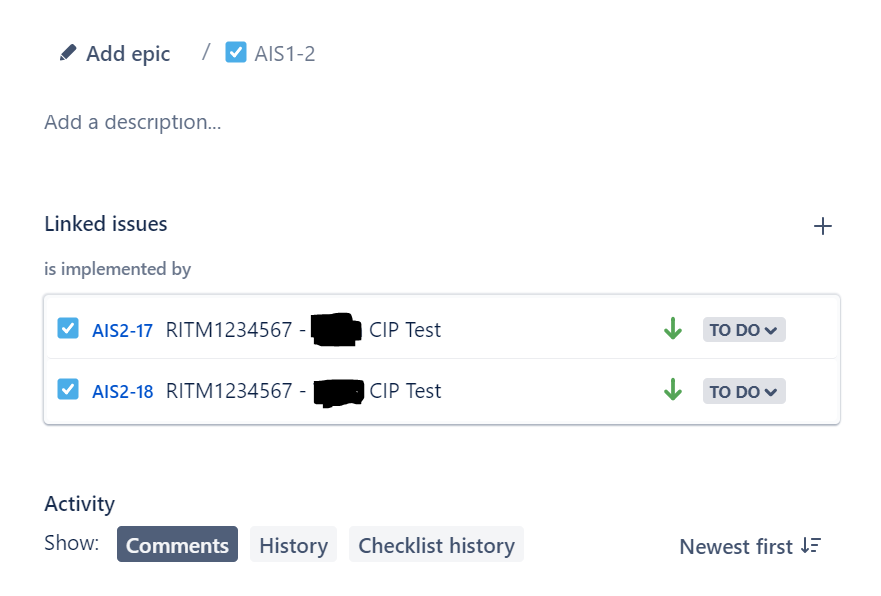
Task: Toggle the checkbox on the AIS2-18 linked issue
Action: click(x=67, y=389)
